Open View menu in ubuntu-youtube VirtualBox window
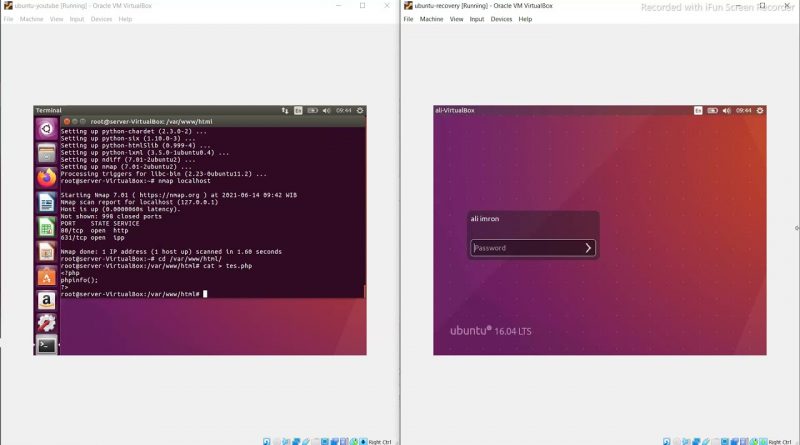Screen dimensions: 800x445 click(x=56, y=19)
